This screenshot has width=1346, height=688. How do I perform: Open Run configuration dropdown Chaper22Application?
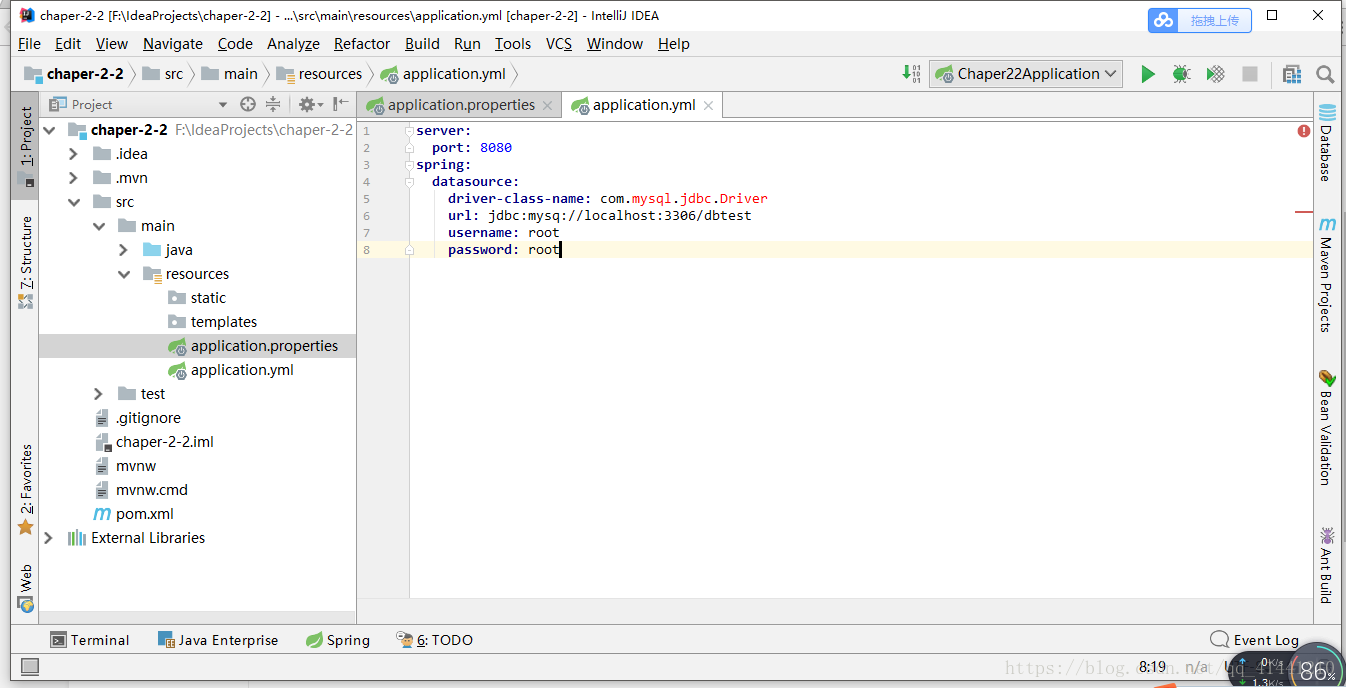1026,74
